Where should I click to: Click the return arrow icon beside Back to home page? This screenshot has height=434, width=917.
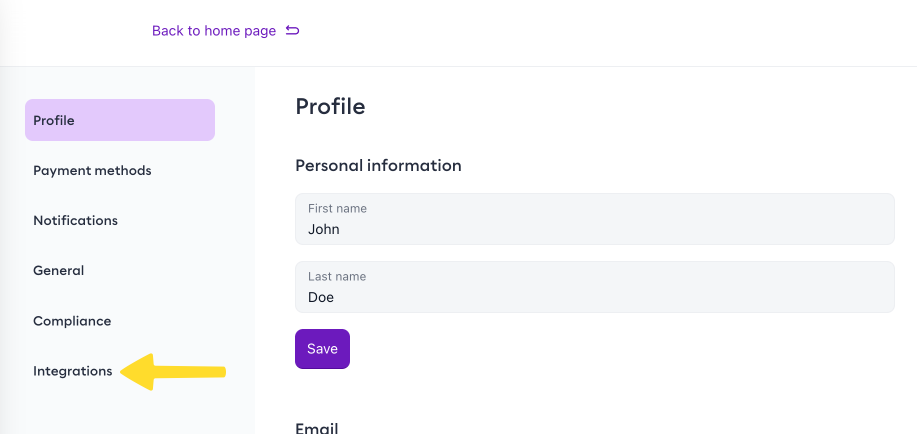[x=293, y=31]
